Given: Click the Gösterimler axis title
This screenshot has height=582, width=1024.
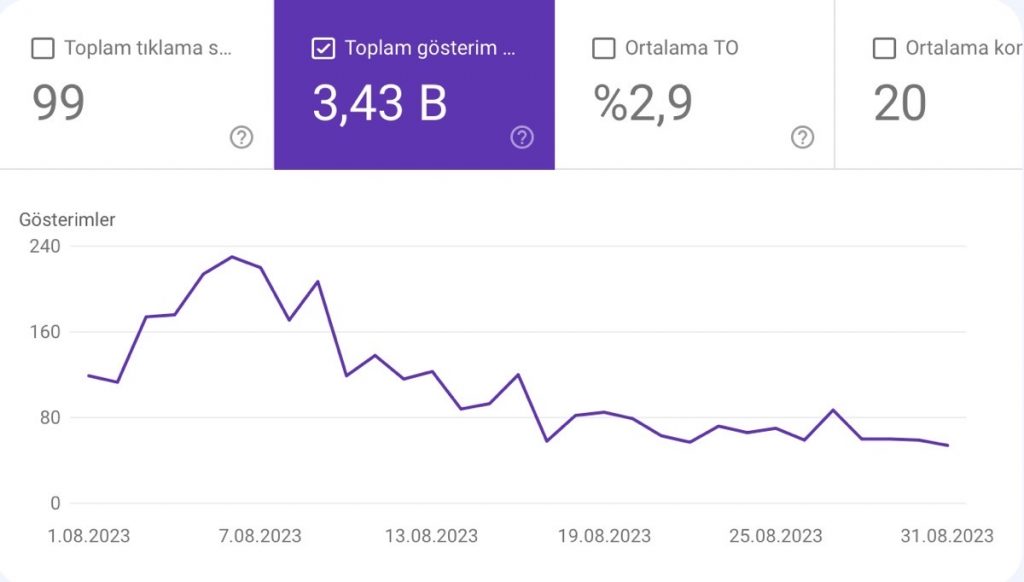Looking at the screenshot, I should tap(67, 220).
